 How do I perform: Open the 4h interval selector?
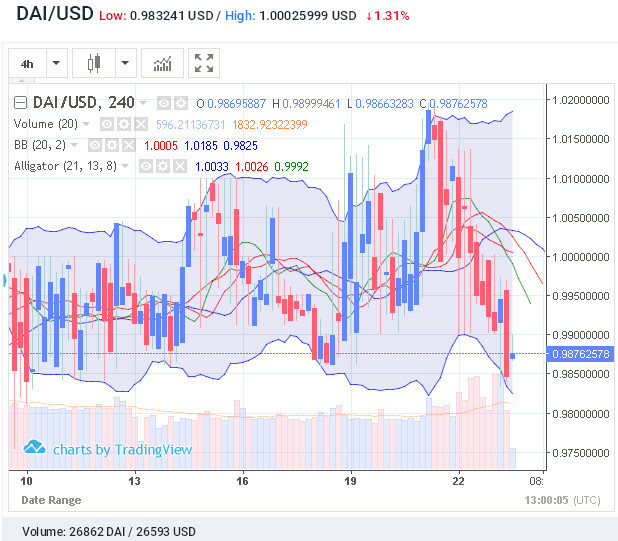pos(28,63)
